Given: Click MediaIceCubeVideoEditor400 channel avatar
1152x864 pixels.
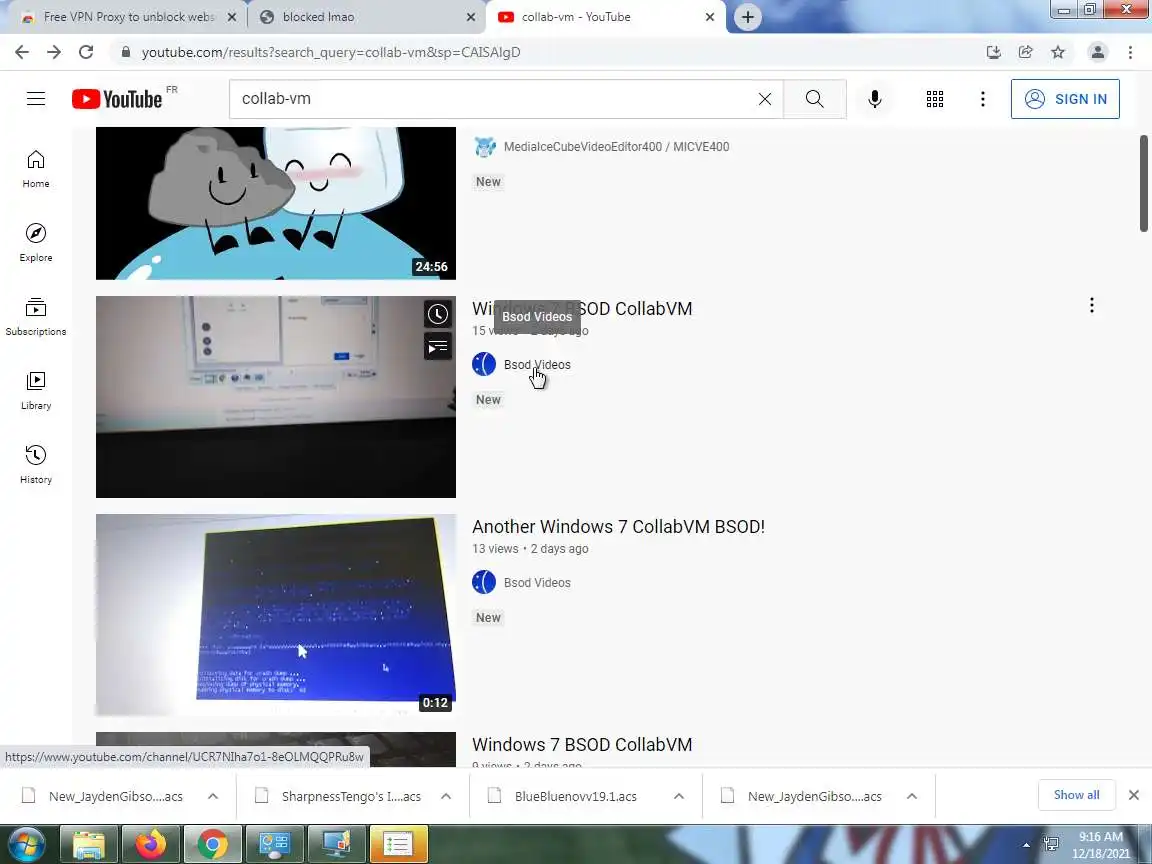Looking at the screenshot, I should [484, 146].
